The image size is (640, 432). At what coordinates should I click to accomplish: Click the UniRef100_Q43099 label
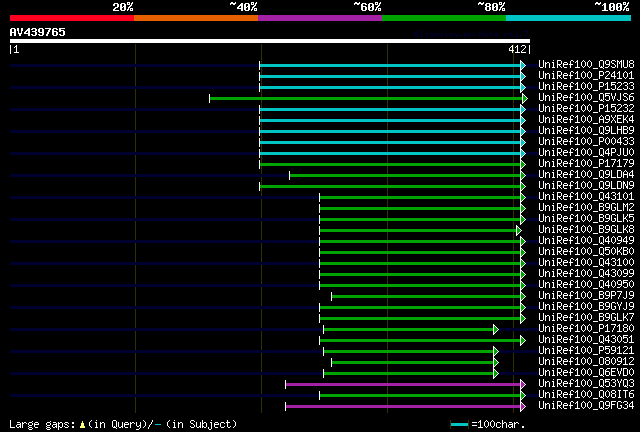(x=586, y=274)
